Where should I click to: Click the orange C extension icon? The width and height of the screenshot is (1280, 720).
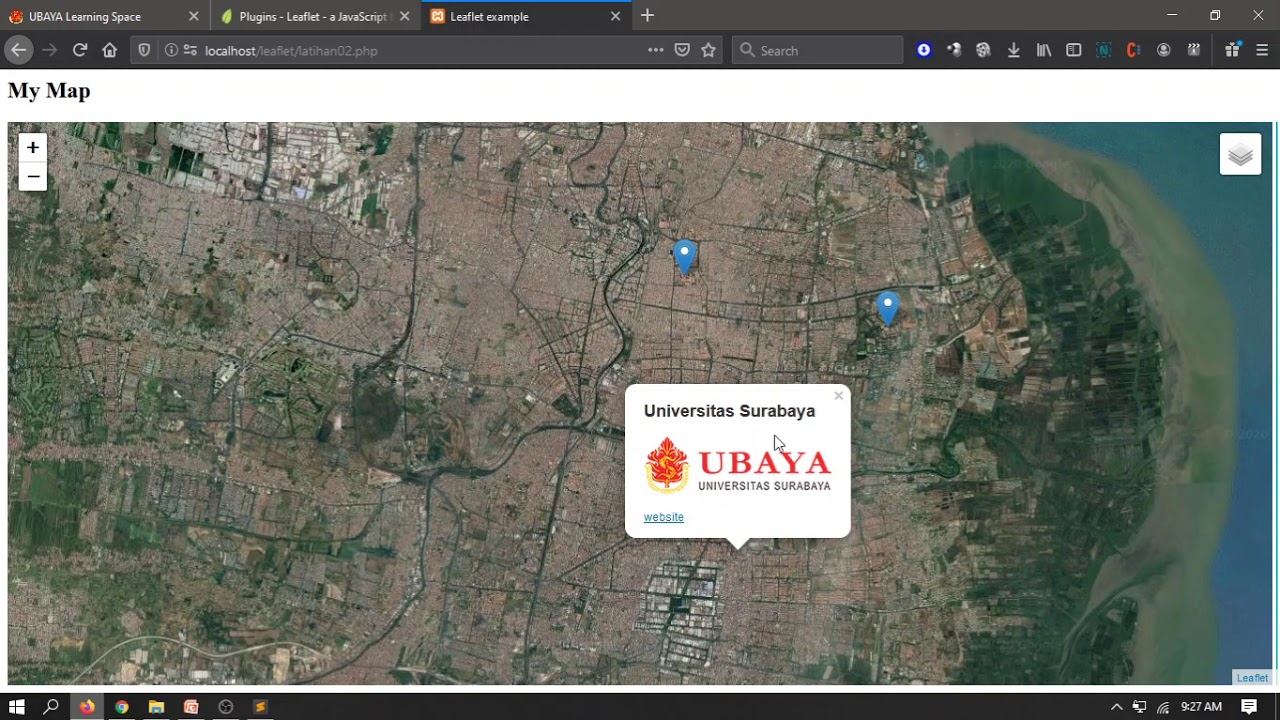[x=1133, y=50]
